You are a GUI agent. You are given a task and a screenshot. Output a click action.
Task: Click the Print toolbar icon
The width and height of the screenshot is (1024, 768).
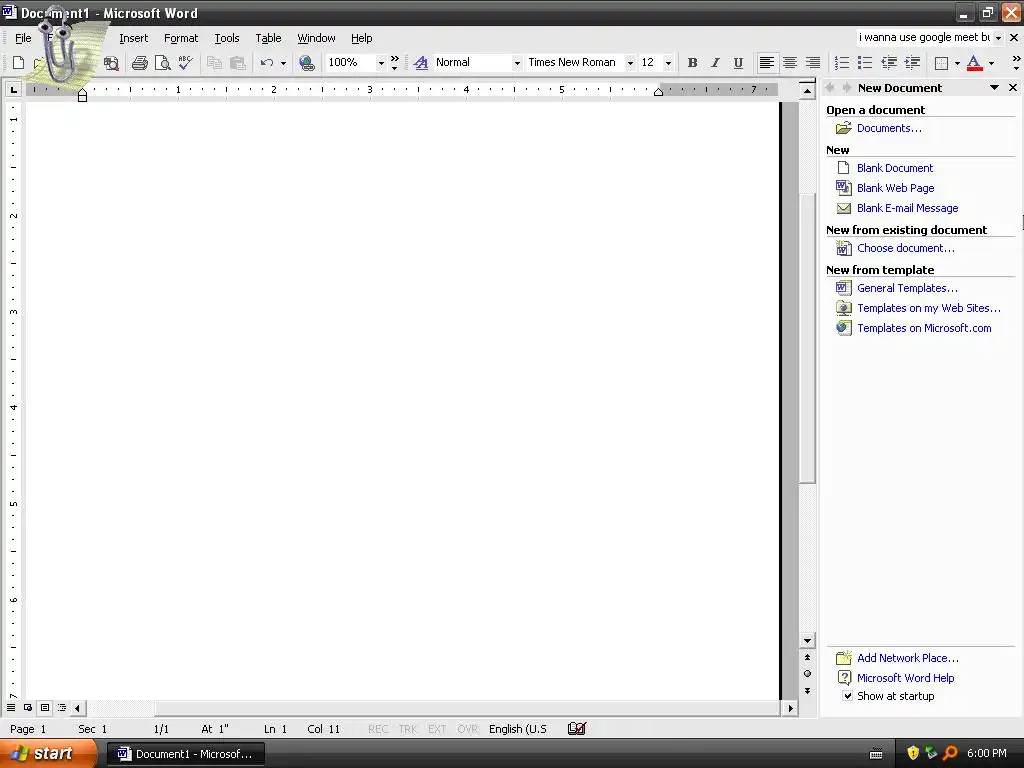coord(140,63)
